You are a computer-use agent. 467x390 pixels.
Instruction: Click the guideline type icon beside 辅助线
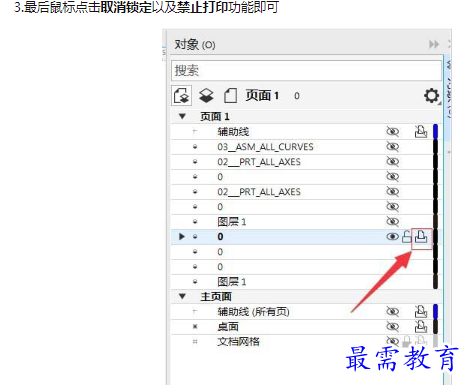point(195,132)
